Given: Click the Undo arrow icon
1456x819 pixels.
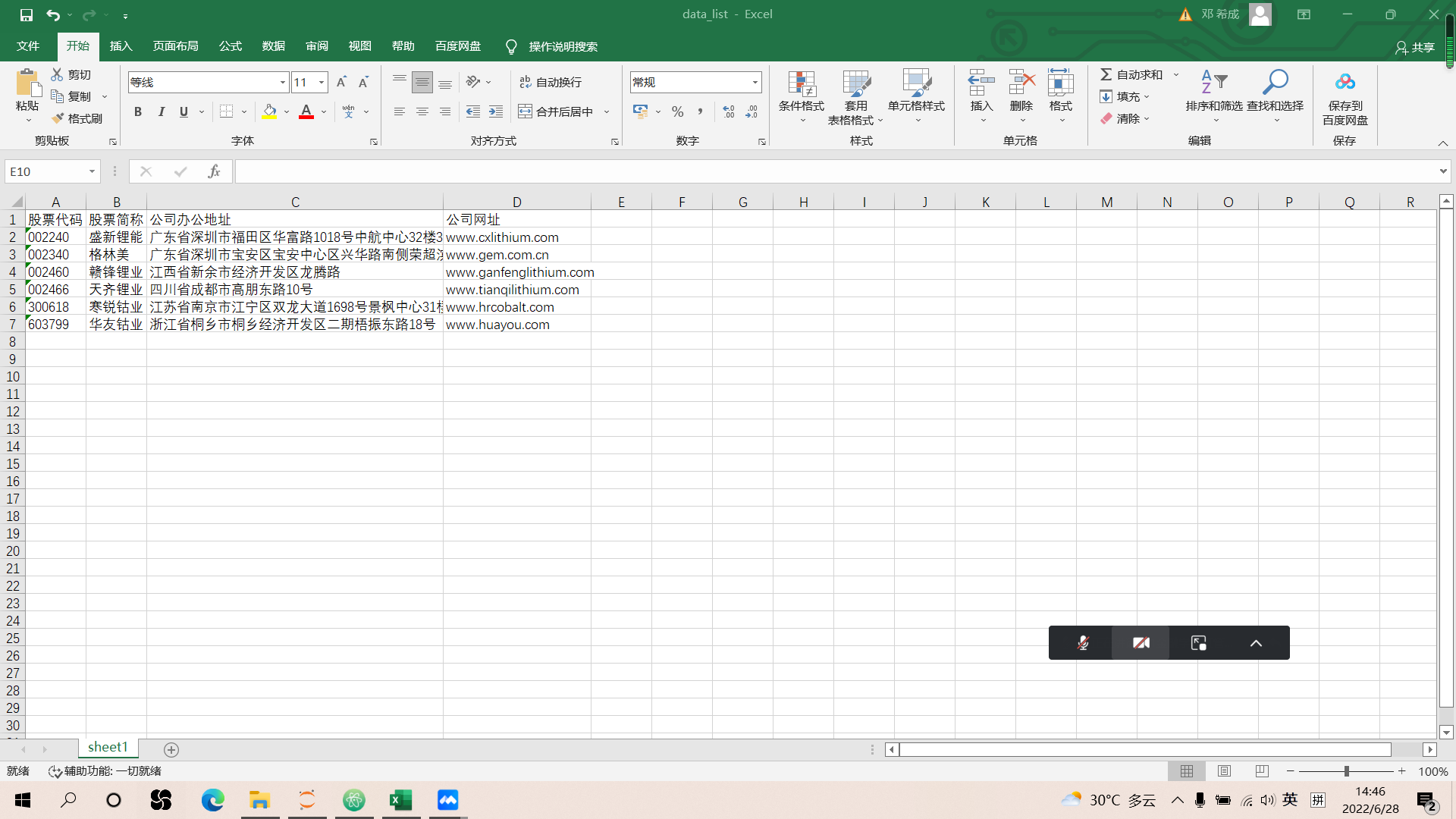Looking at the screenshot, I should (52, 14).
